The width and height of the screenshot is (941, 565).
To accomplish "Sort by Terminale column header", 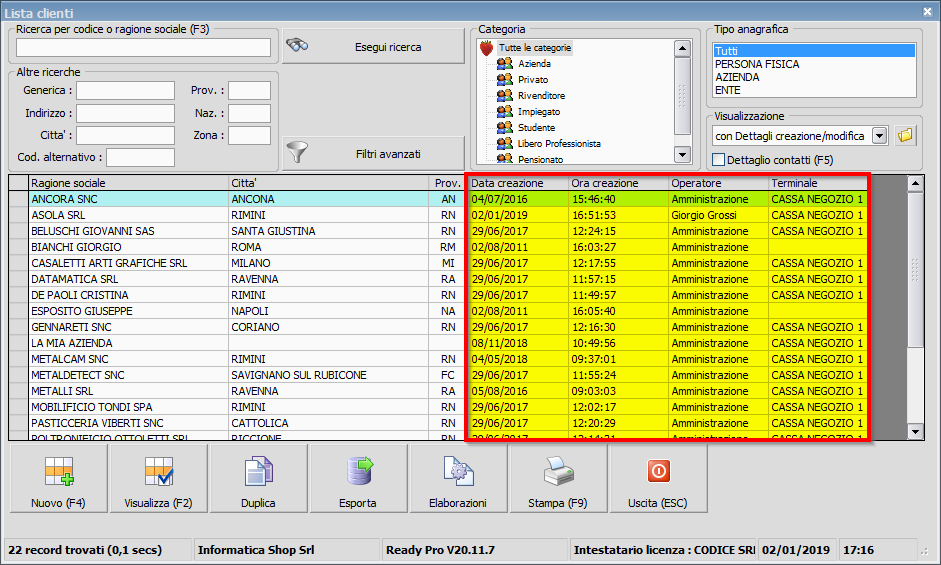I will pos(818,183).
